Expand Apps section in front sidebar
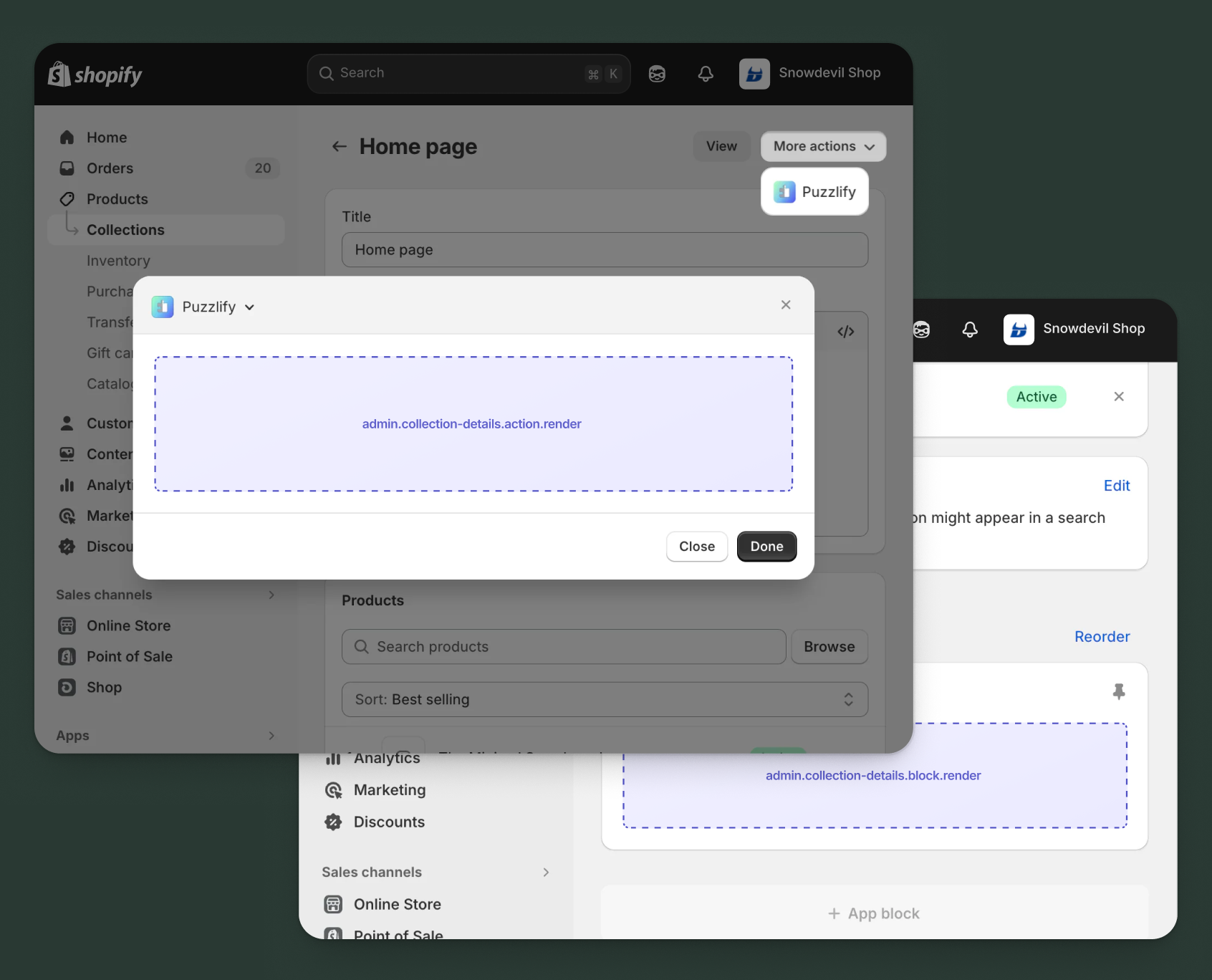1212x980 pixels. (x=271, y=736)
